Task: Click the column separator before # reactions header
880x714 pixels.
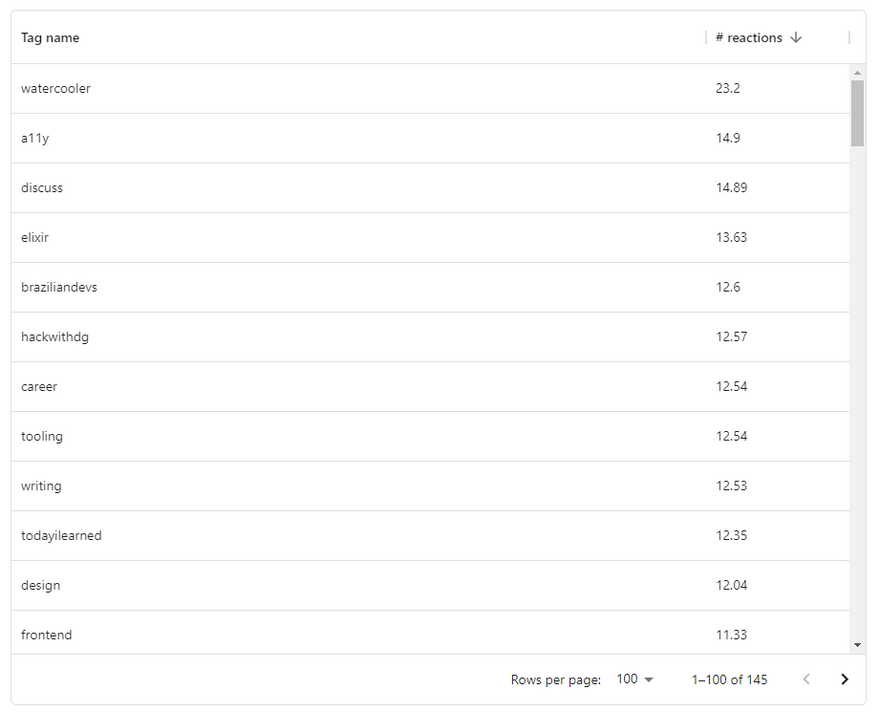Action: (705, 38)
